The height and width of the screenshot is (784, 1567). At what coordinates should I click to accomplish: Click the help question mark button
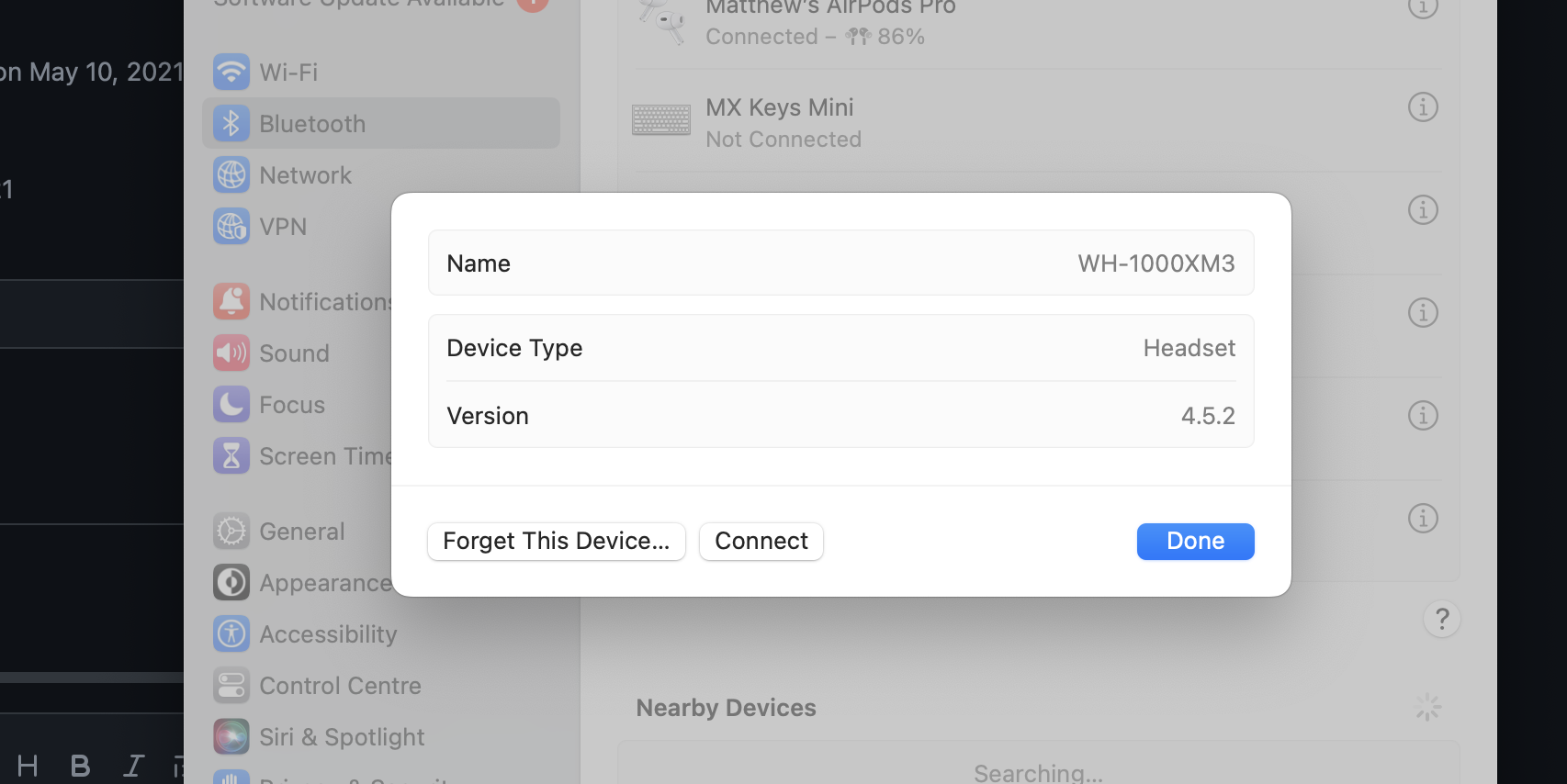point(1441,619)
